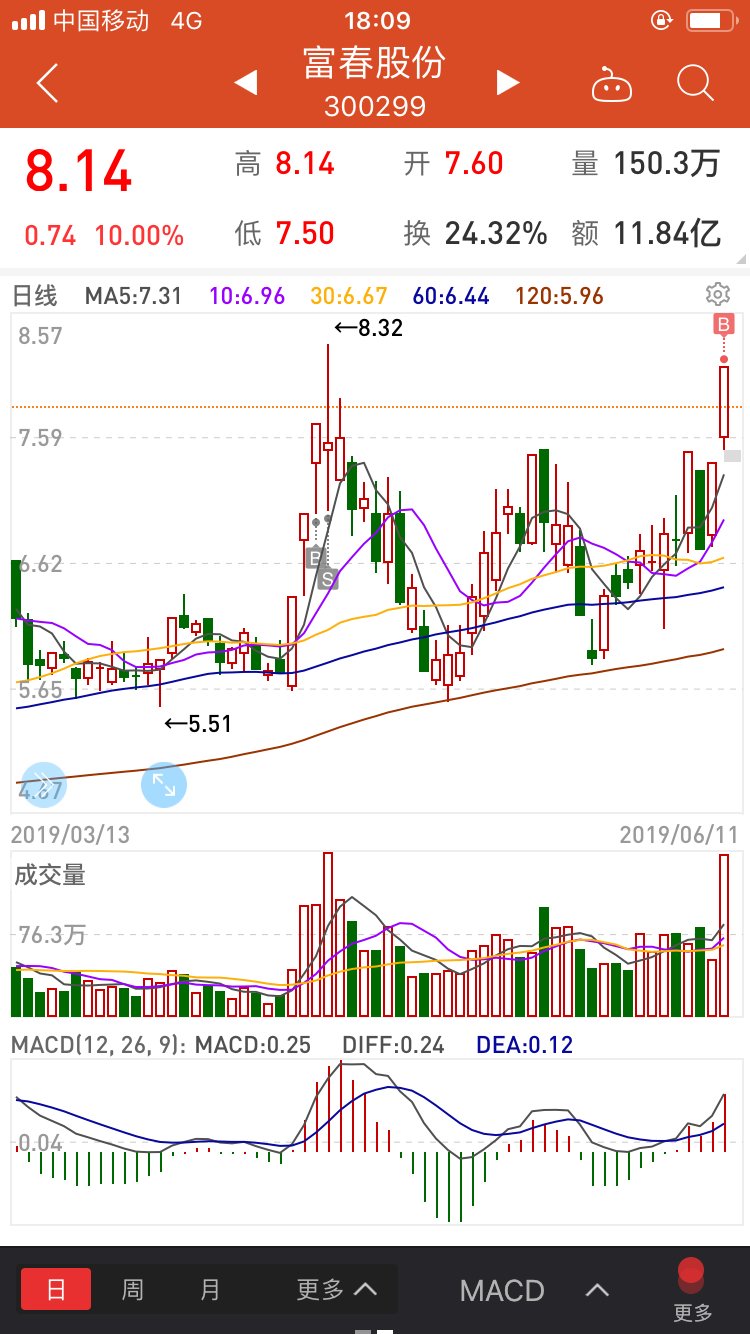Expand chart to fullscreen with blue circle

tap(164, 785)
